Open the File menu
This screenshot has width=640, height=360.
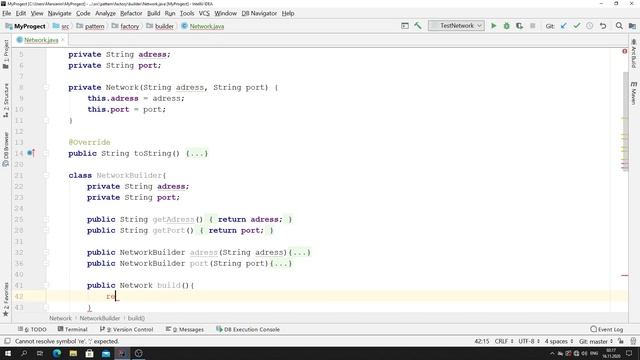click(x=7, y=13)
